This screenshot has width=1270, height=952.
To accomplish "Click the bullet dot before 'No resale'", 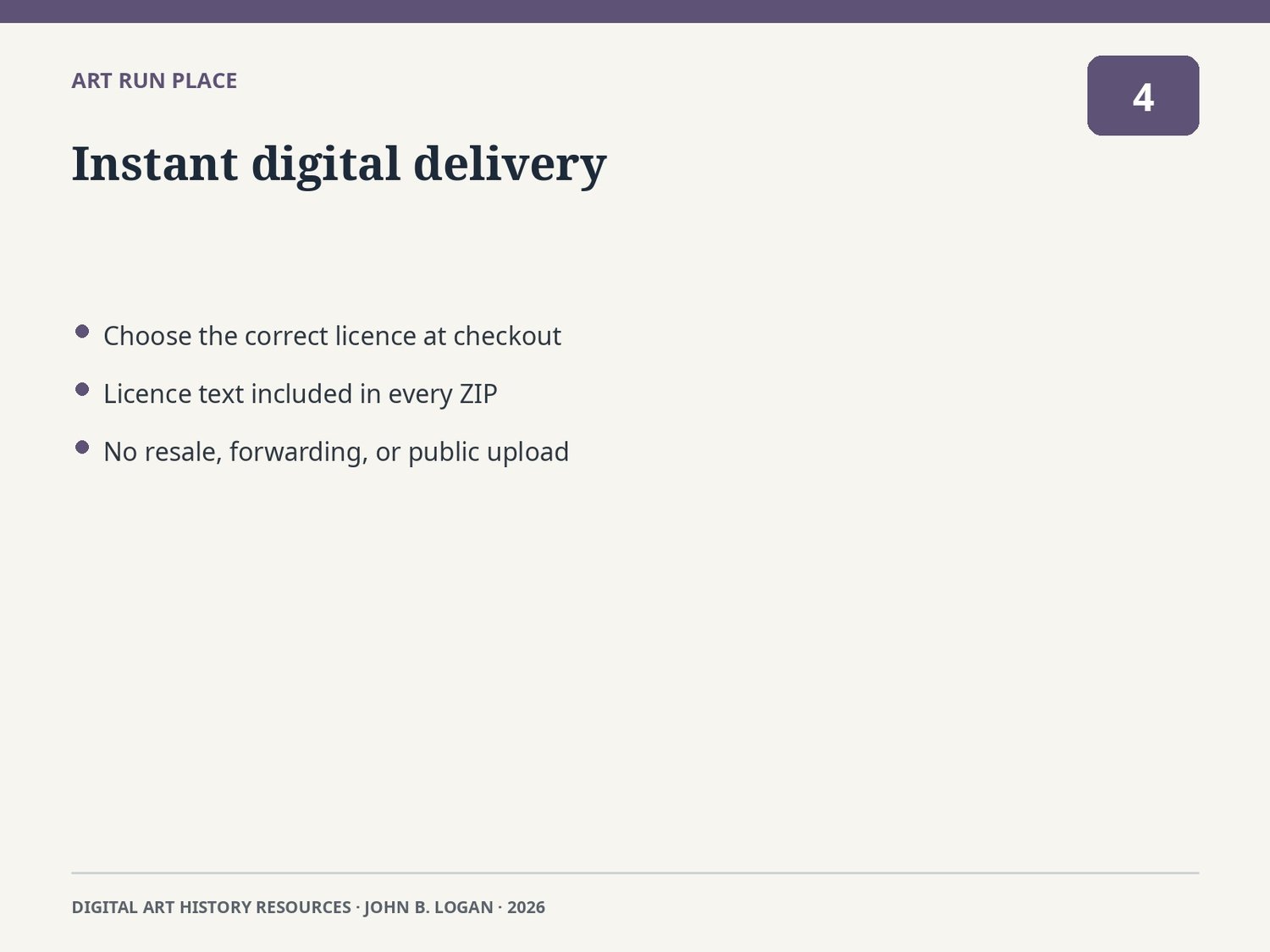I will [x=82, y=448].
